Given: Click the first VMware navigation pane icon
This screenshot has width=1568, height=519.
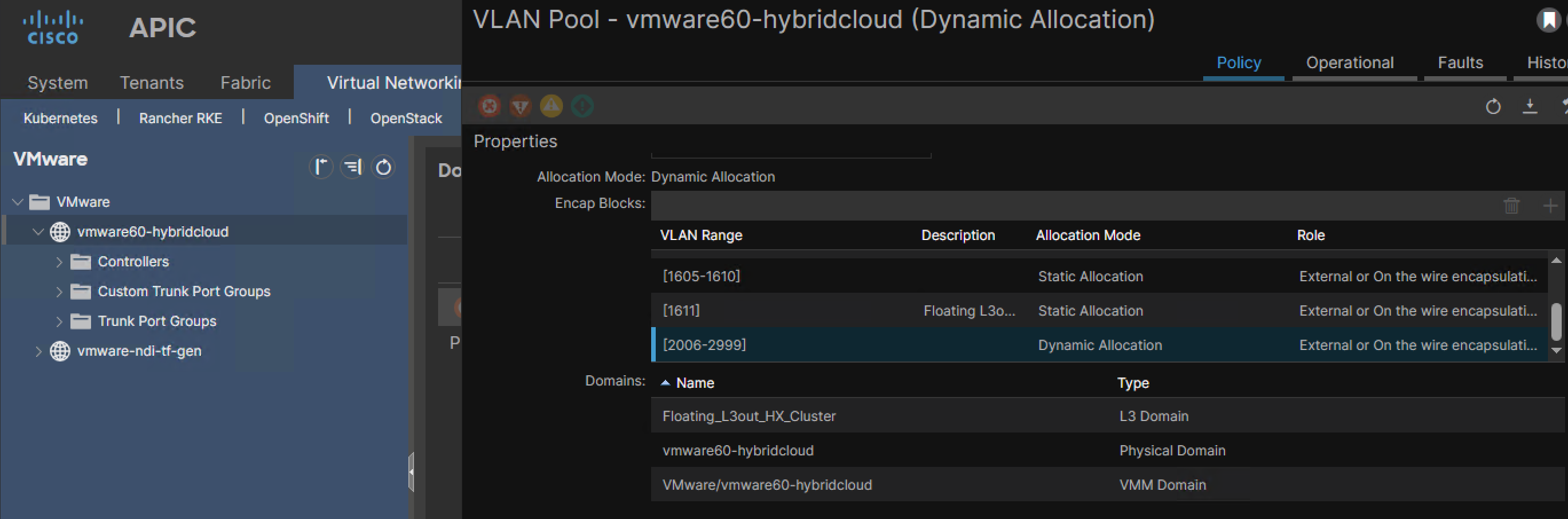Looking at the screenshot, I should (x=321, y=167).
